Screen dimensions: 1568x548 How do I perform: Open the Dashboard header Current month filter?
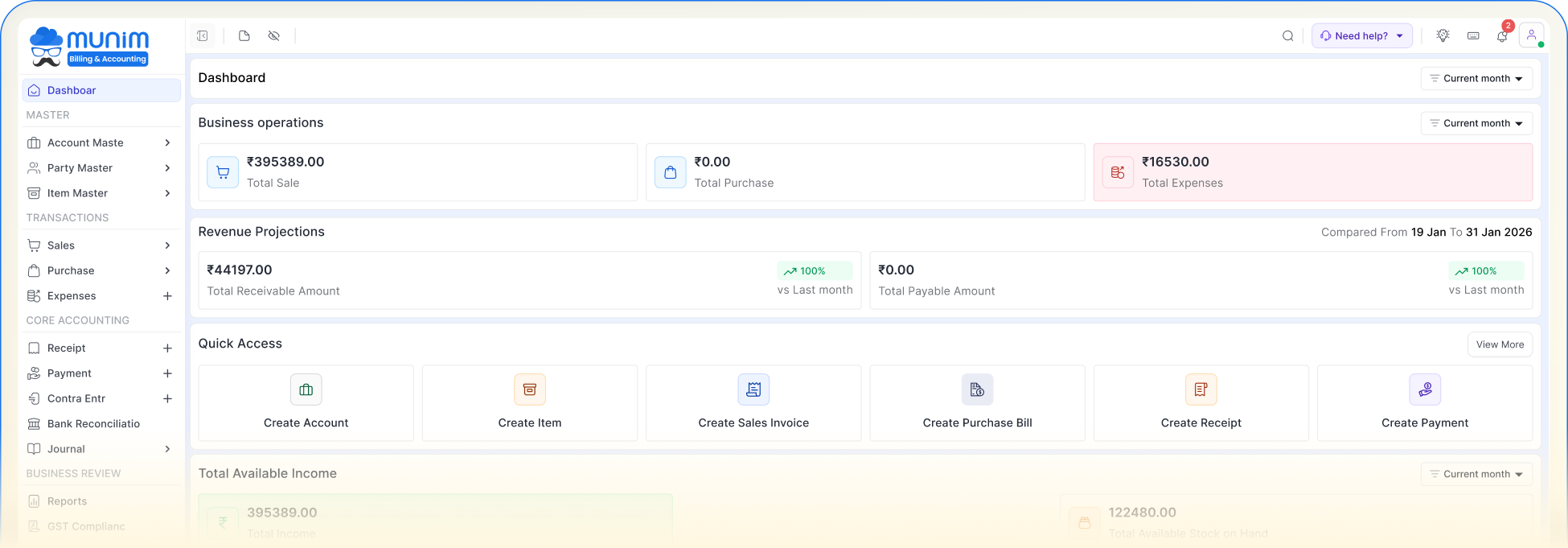(1476, 79)
